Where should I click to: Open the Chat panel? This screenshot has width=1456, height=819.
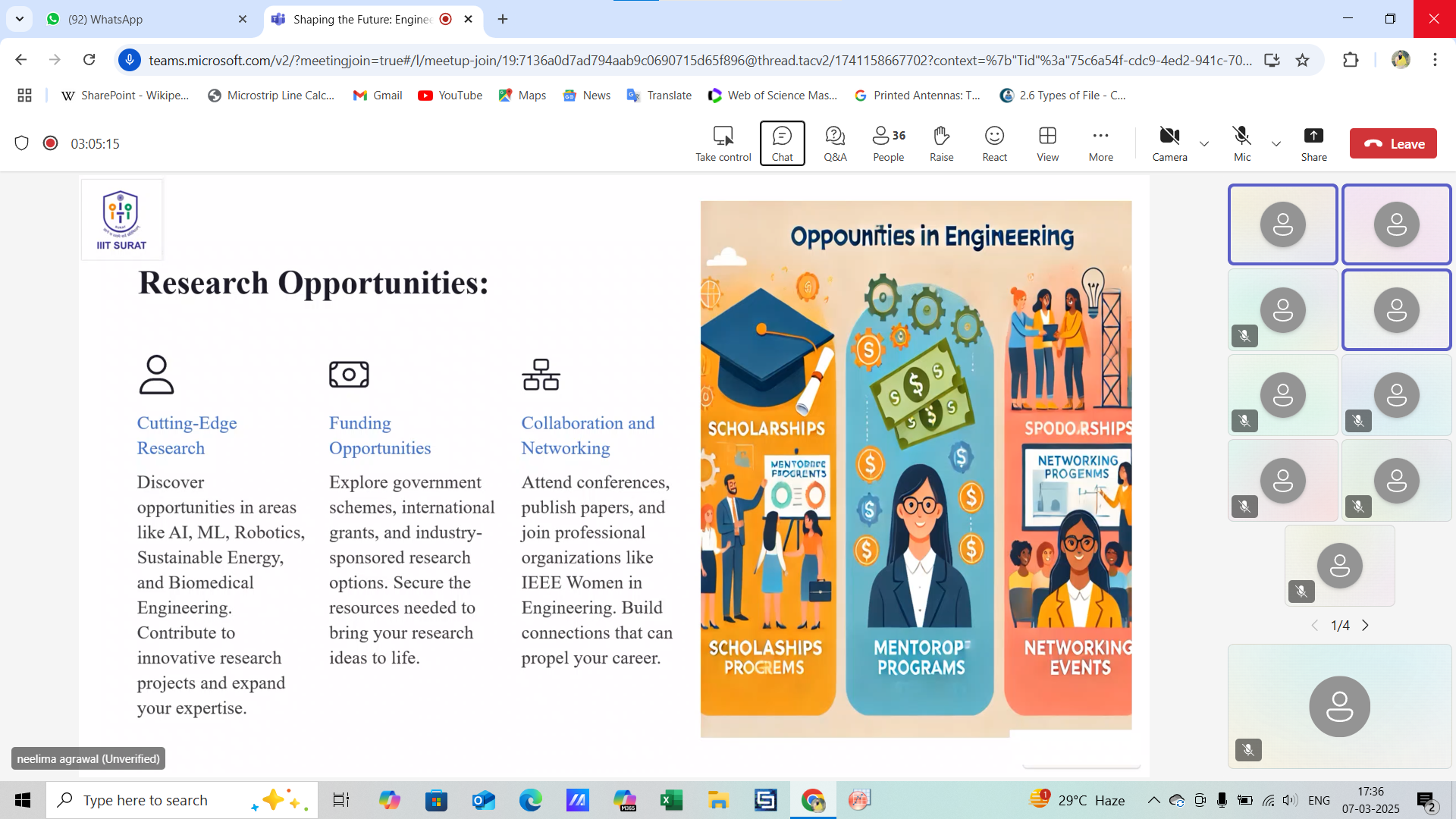[x=782, y=143]
